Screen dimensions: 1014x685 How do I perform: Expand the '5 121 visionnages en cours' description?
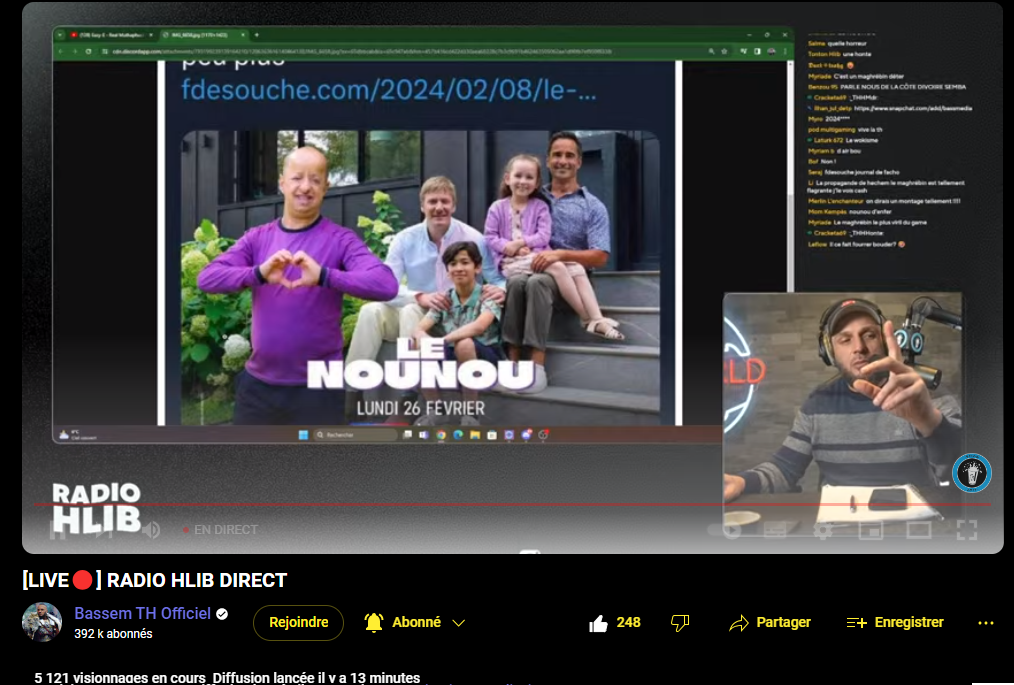point(227,677)
